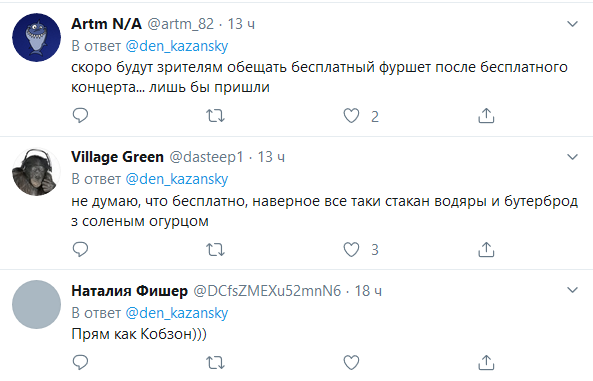Open the chevron menu on Наталия Фишер tweet
Viewport: 593px width, 381px height.
pyautogui.click(x=573, y=290)
